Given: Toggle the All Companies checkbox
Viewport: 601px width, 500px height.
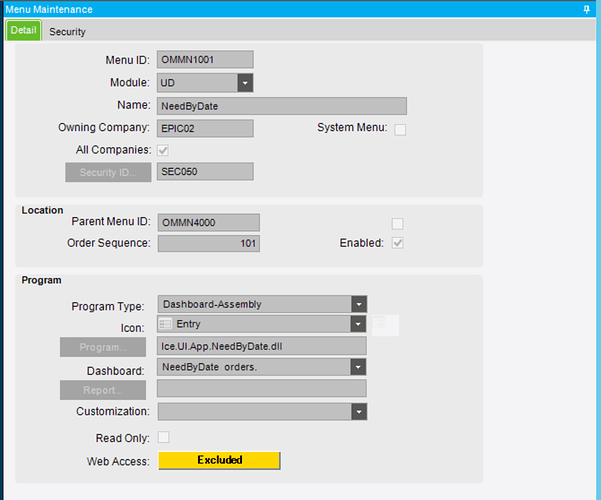Looking at the screenshot, I should click(163, 150).
